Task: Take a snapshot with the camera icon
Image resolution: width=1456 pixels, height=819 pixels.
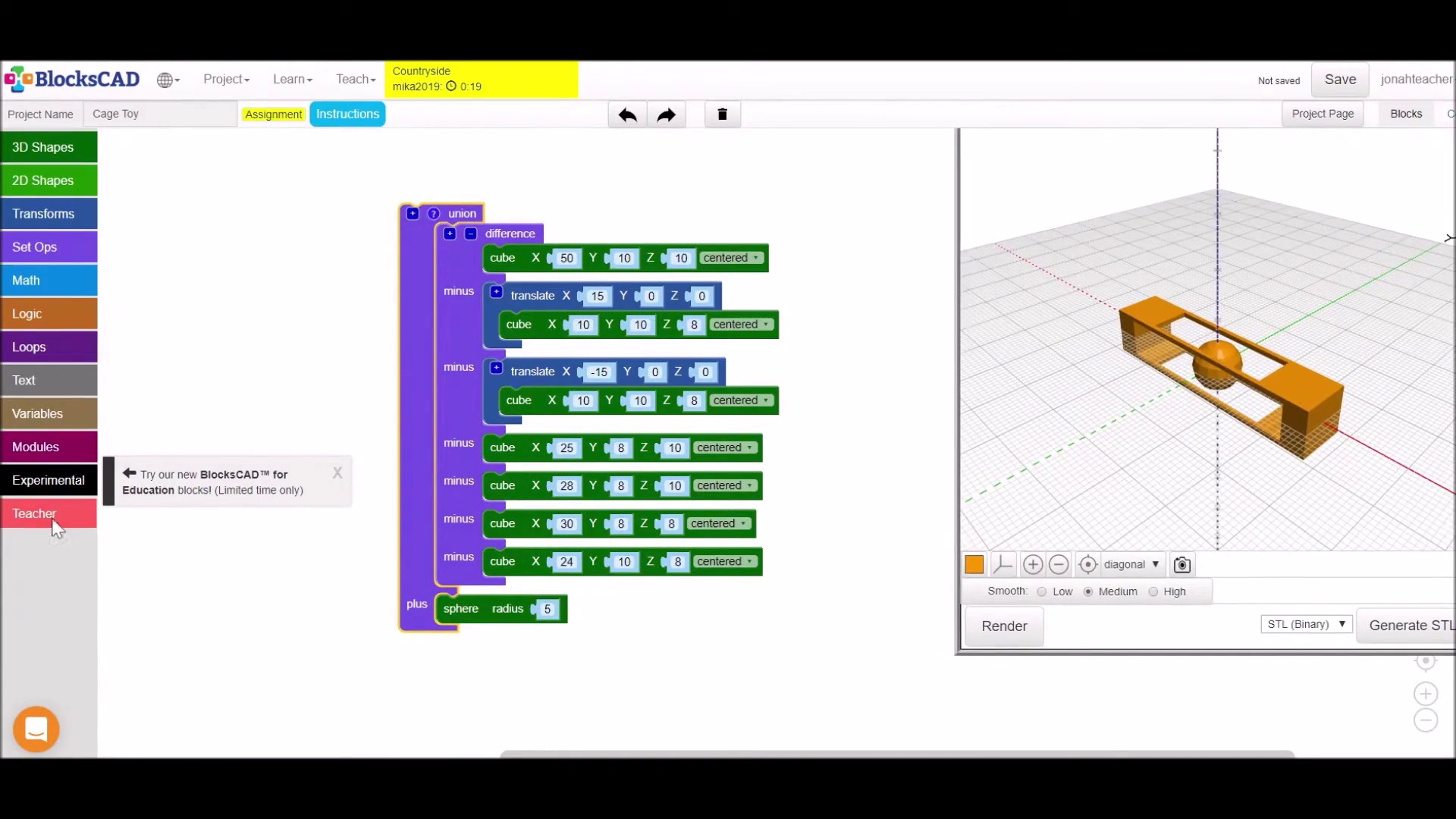Action: coord(1181,564)
